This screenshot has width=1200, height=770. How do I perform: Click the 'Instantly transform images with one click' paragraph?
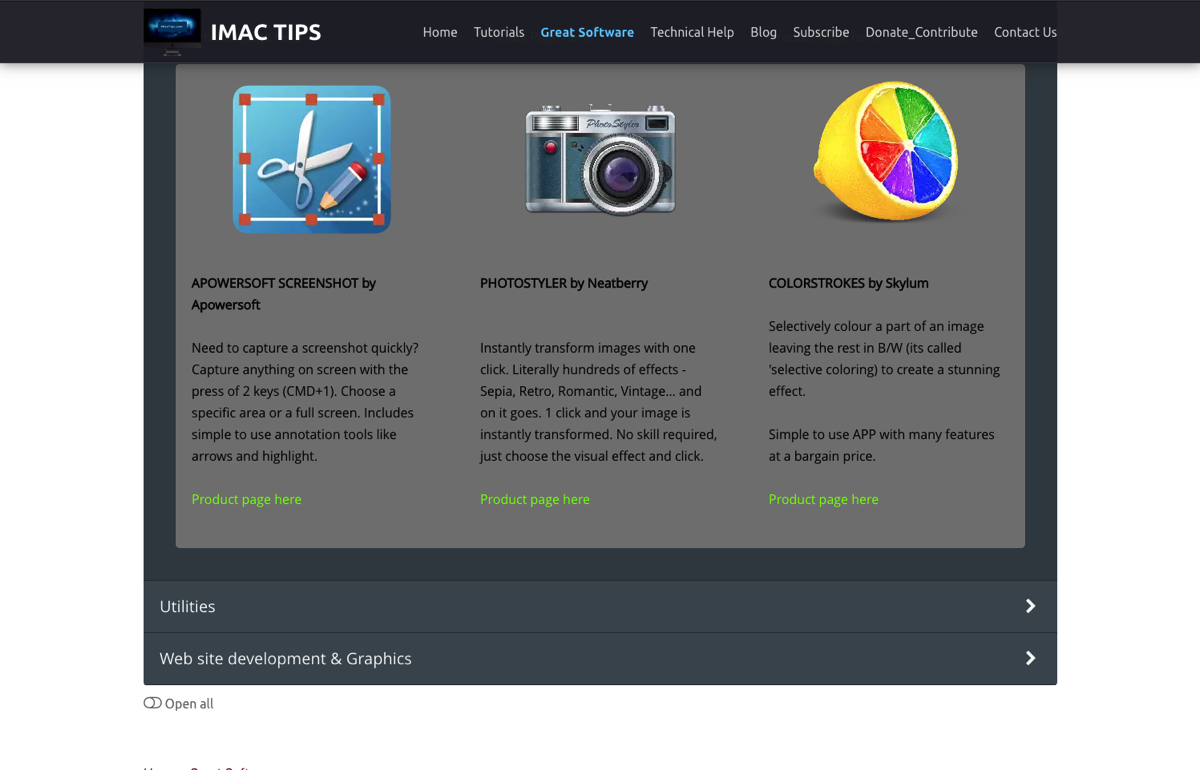(599, 402)
